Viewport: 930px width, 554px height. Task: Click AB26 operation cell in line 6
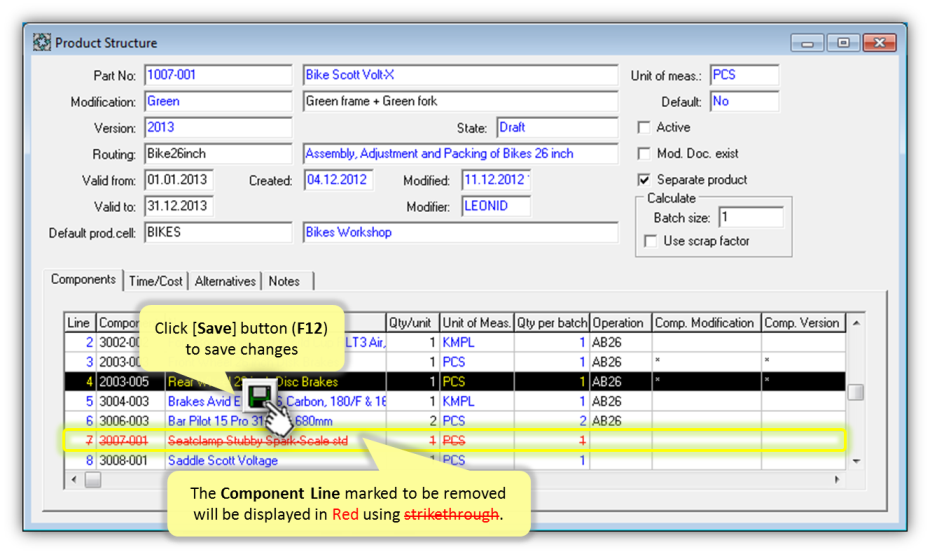pyautogui.click(x=620, y=421)
